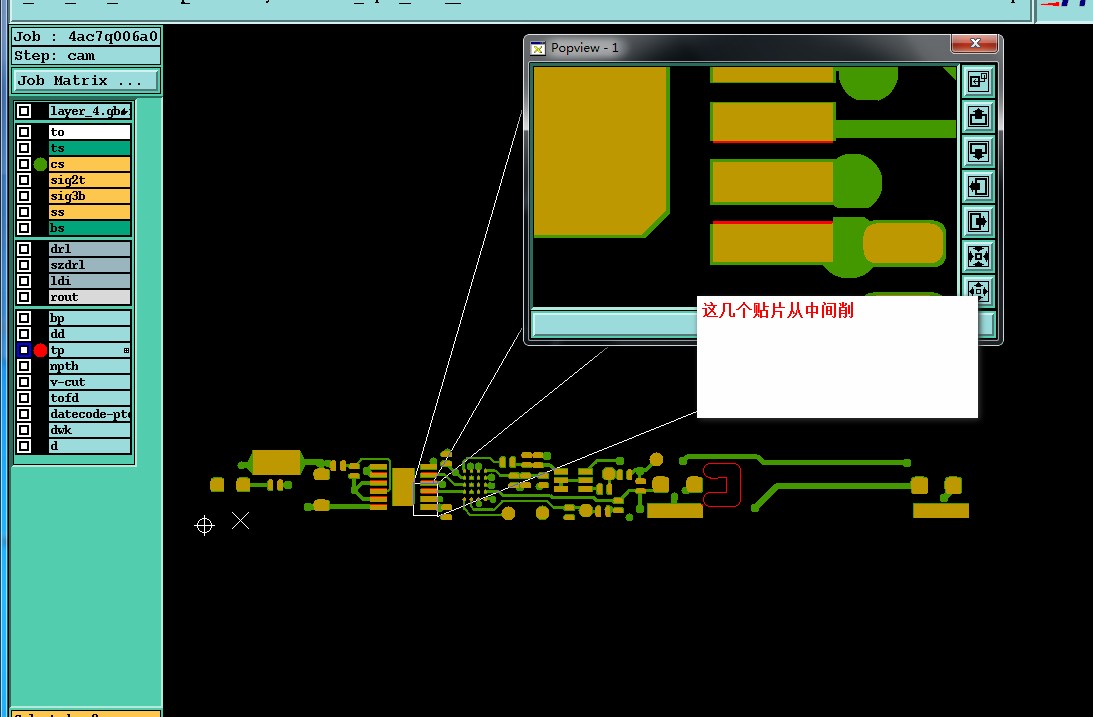Select the 'd' layer row
This screenshot has height=717, width=1093.
89,446
